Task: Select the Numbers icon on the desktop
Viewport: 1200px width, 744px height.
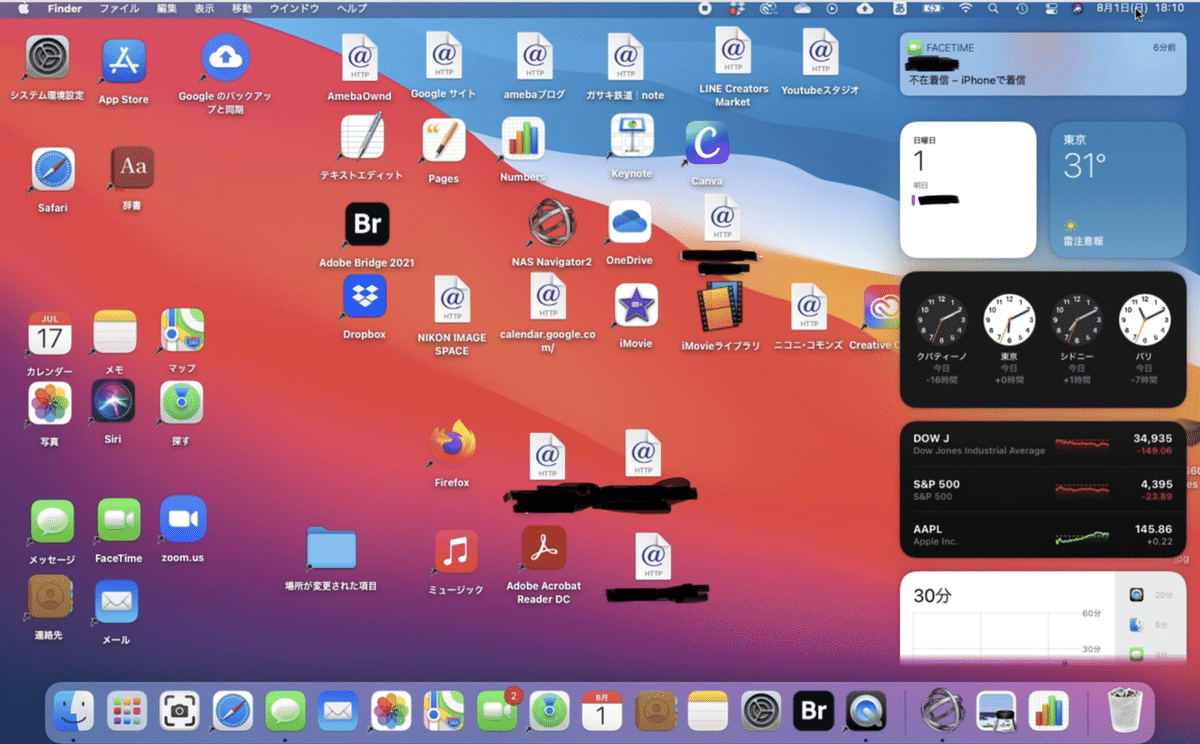Action: pos(523,140)
